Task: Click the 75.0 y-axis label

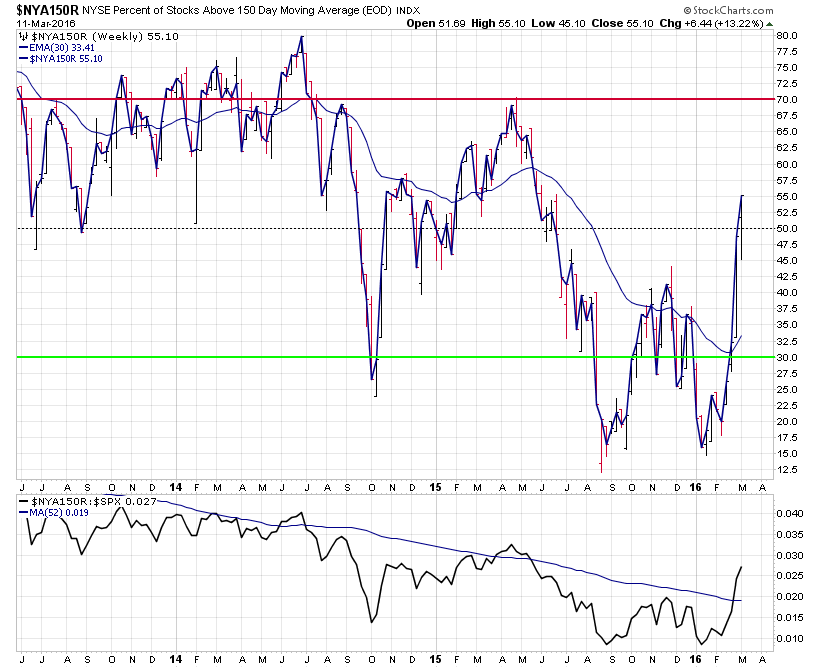Action: 787,67
